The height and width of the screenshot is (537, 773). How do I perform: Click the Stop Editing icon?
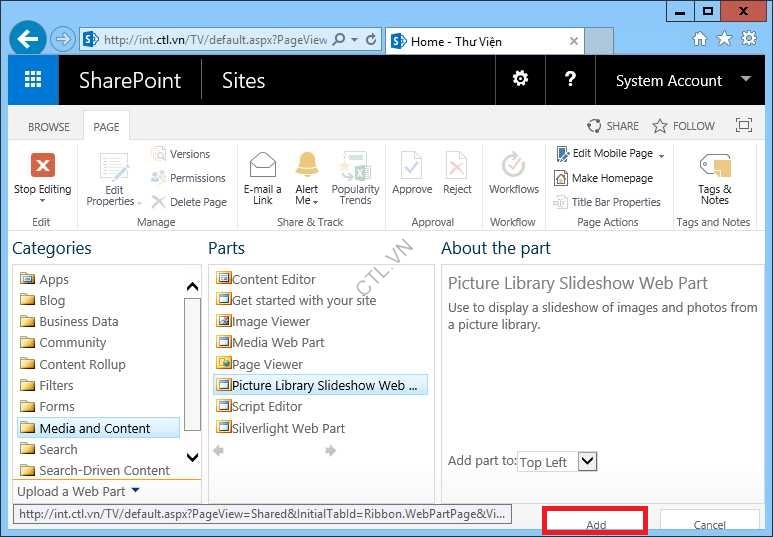(x=42, y=166)
